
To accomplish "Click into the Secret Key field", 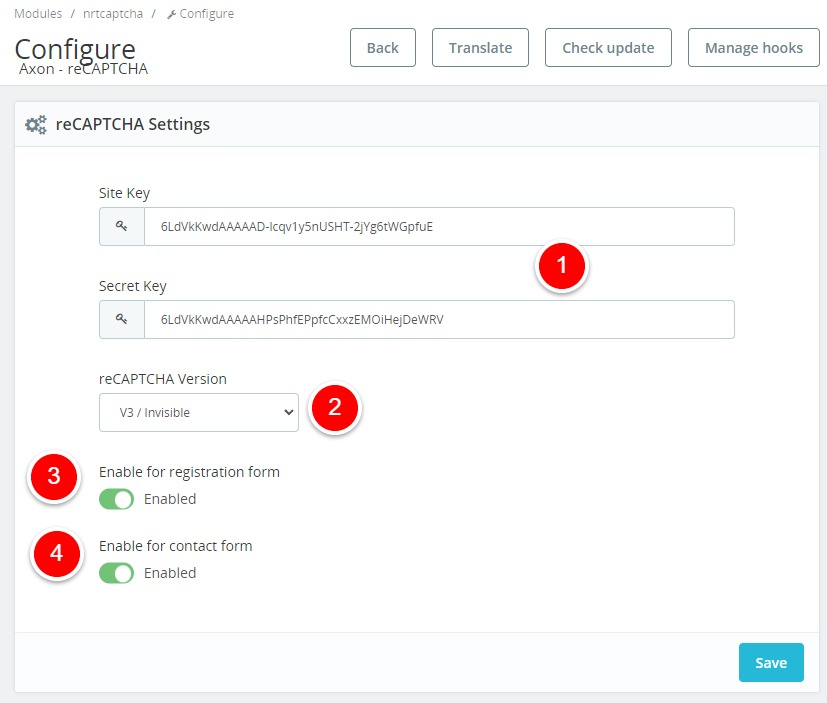I will (439, 320).
